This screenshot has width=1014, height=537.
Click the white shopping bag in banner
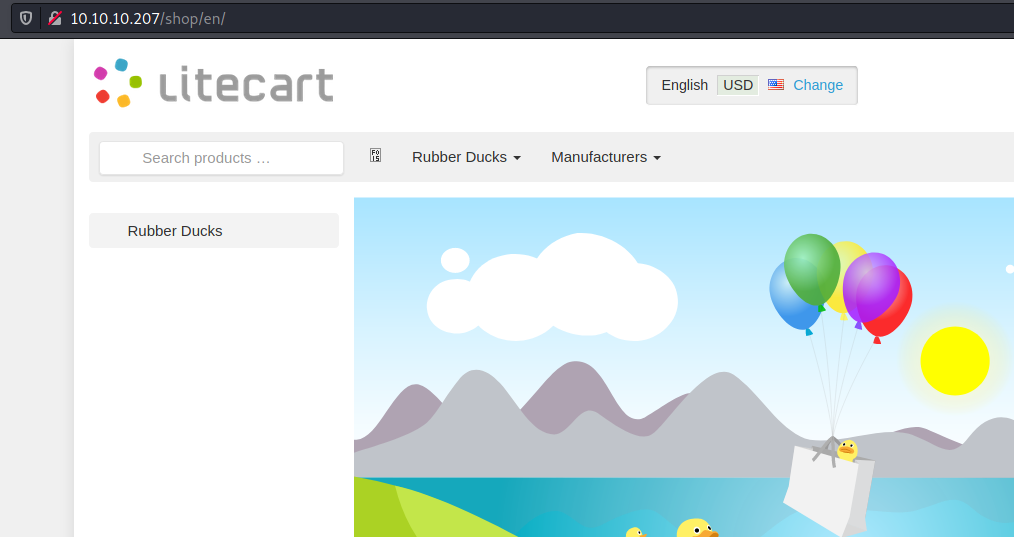[828, 488]
